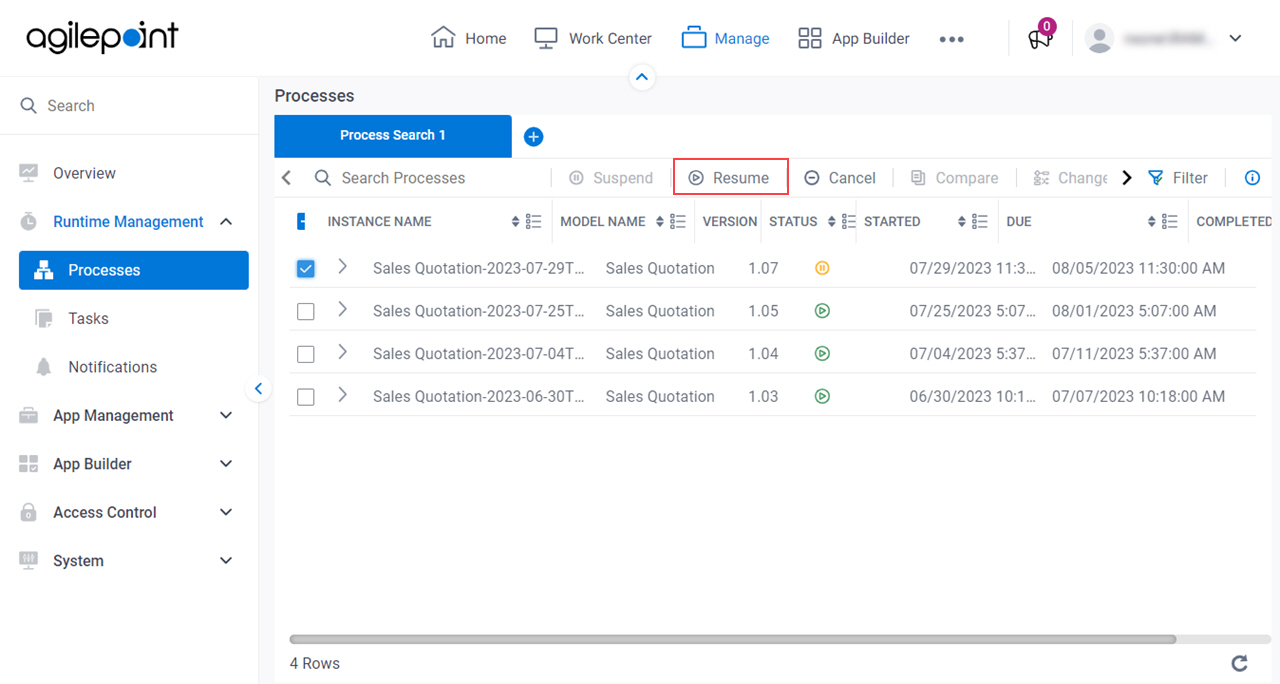This screenshot has height=684, width=1280.
Task: Expand the App Builder sidebar section
Action: [226, 464]
